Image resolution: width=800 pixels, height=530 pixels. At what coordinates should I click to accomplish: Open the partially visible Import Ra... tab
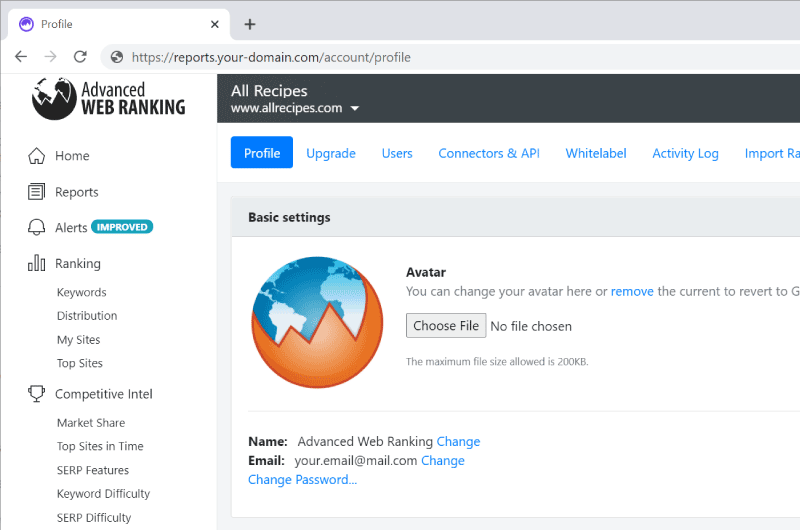click(x=772, y=153)
